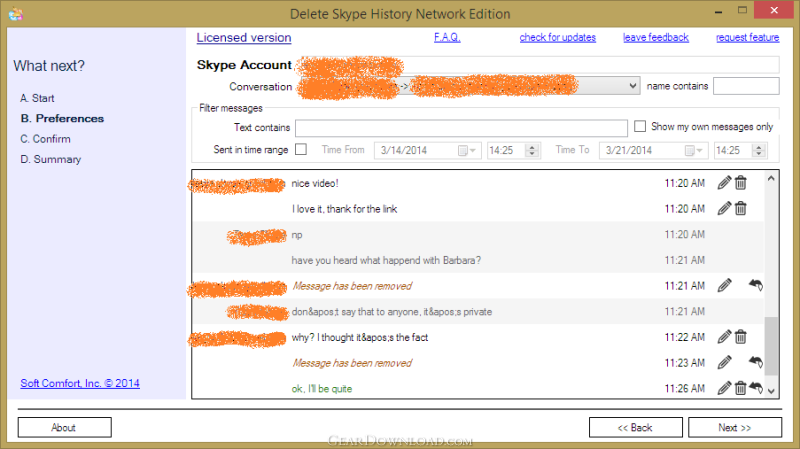Viewport: 800px width, 449px height.
Task: Click the message list scrollbar down arrow
Action: 771,391
